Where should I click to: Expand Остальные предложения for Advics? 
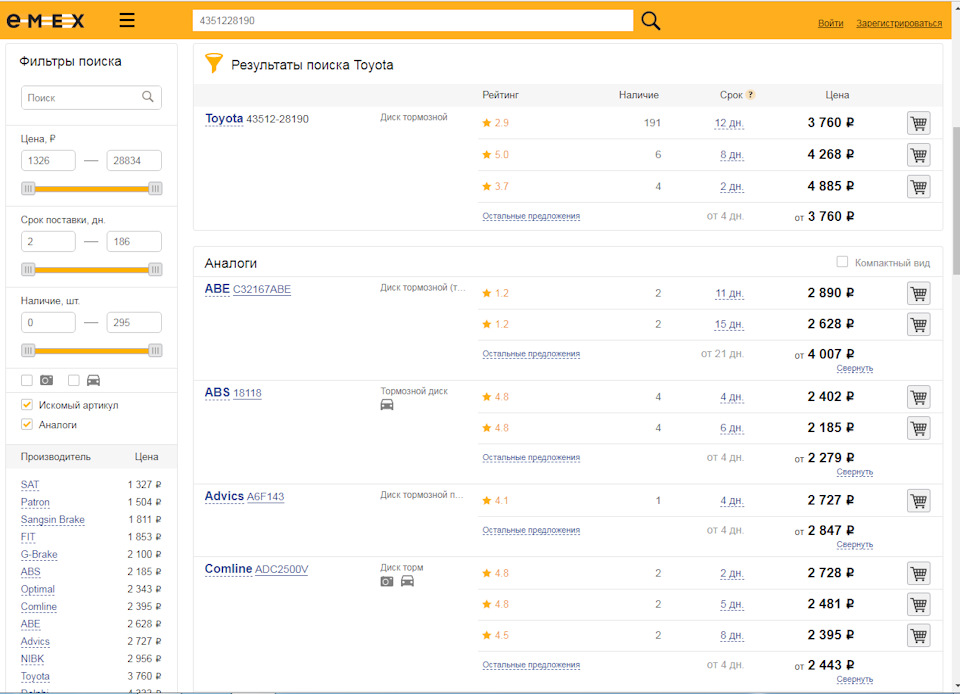click(x=531, y=530)
